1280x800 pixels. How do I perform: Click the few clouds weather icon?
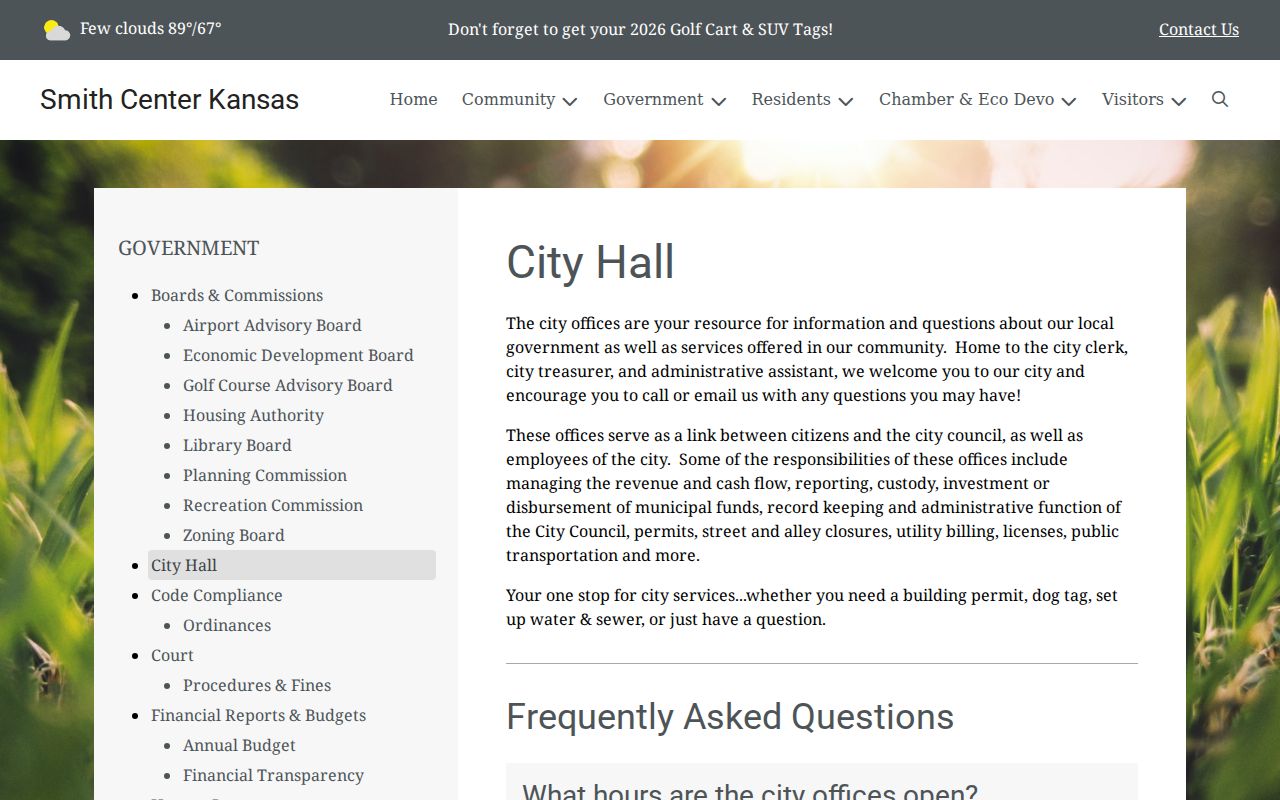[x=56, y=30]
